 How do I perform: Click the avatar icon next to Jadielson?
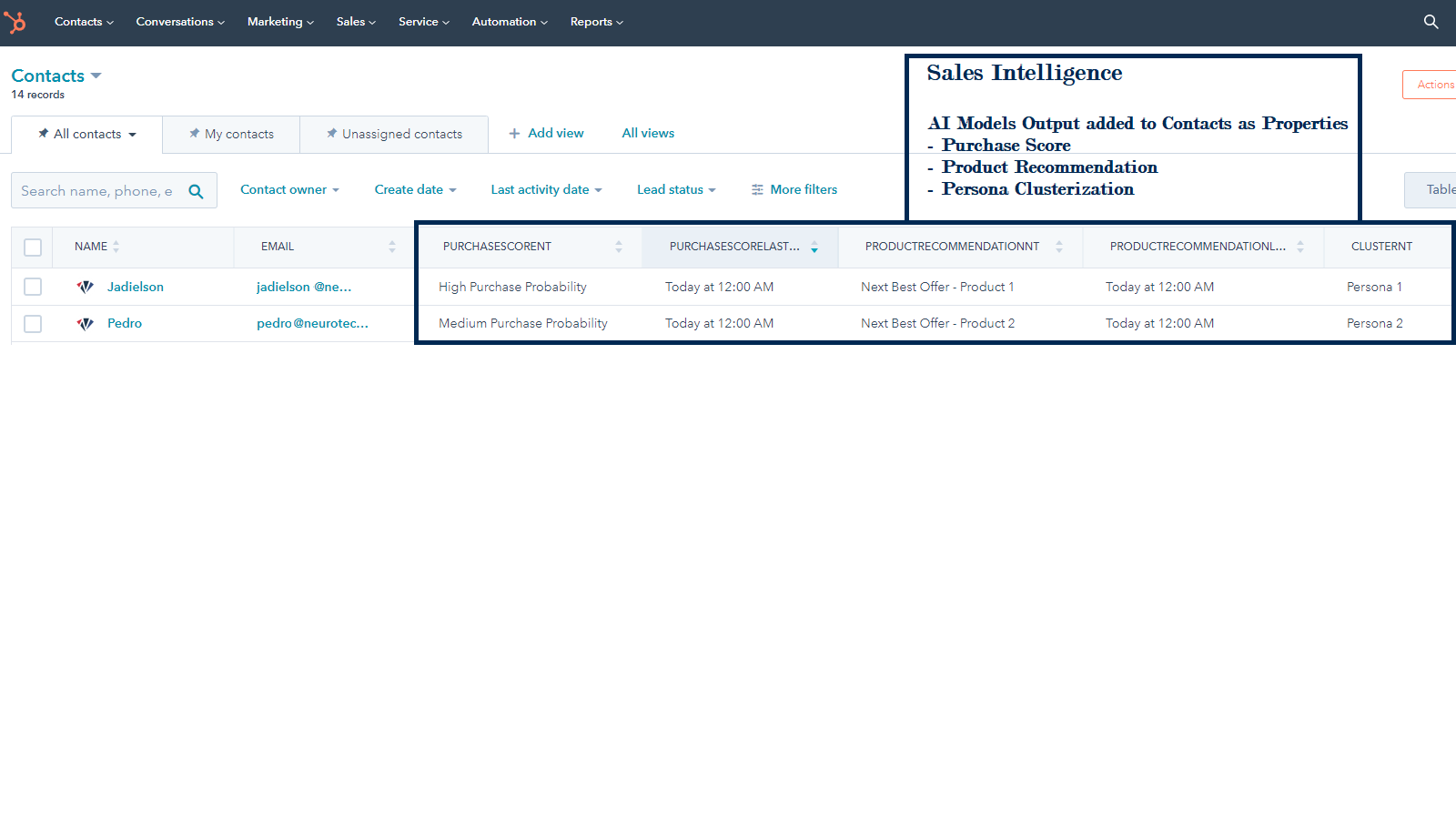tap(86, 287)
